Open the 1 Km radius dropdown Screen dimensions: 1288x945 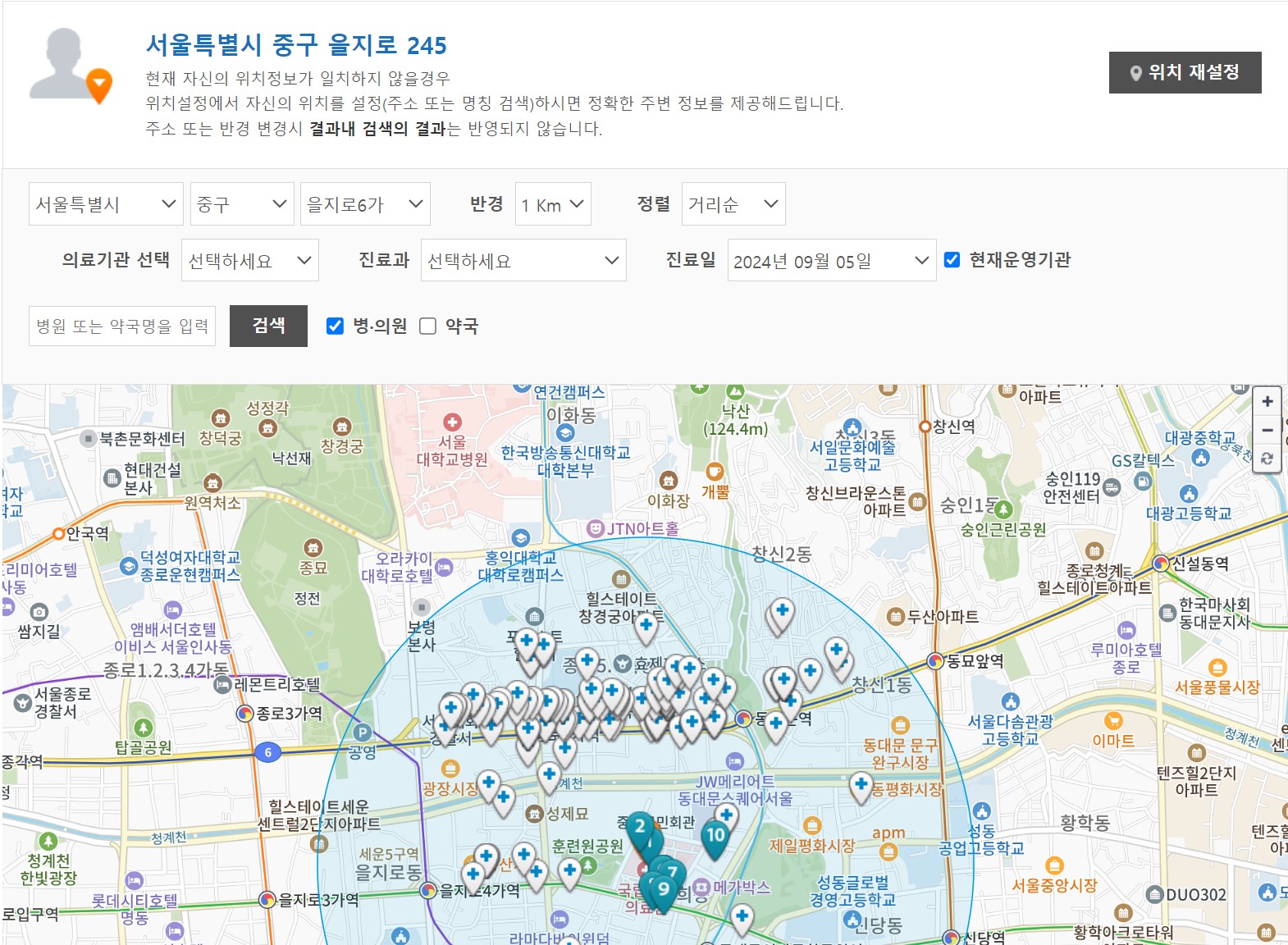(x=553, y=203)
